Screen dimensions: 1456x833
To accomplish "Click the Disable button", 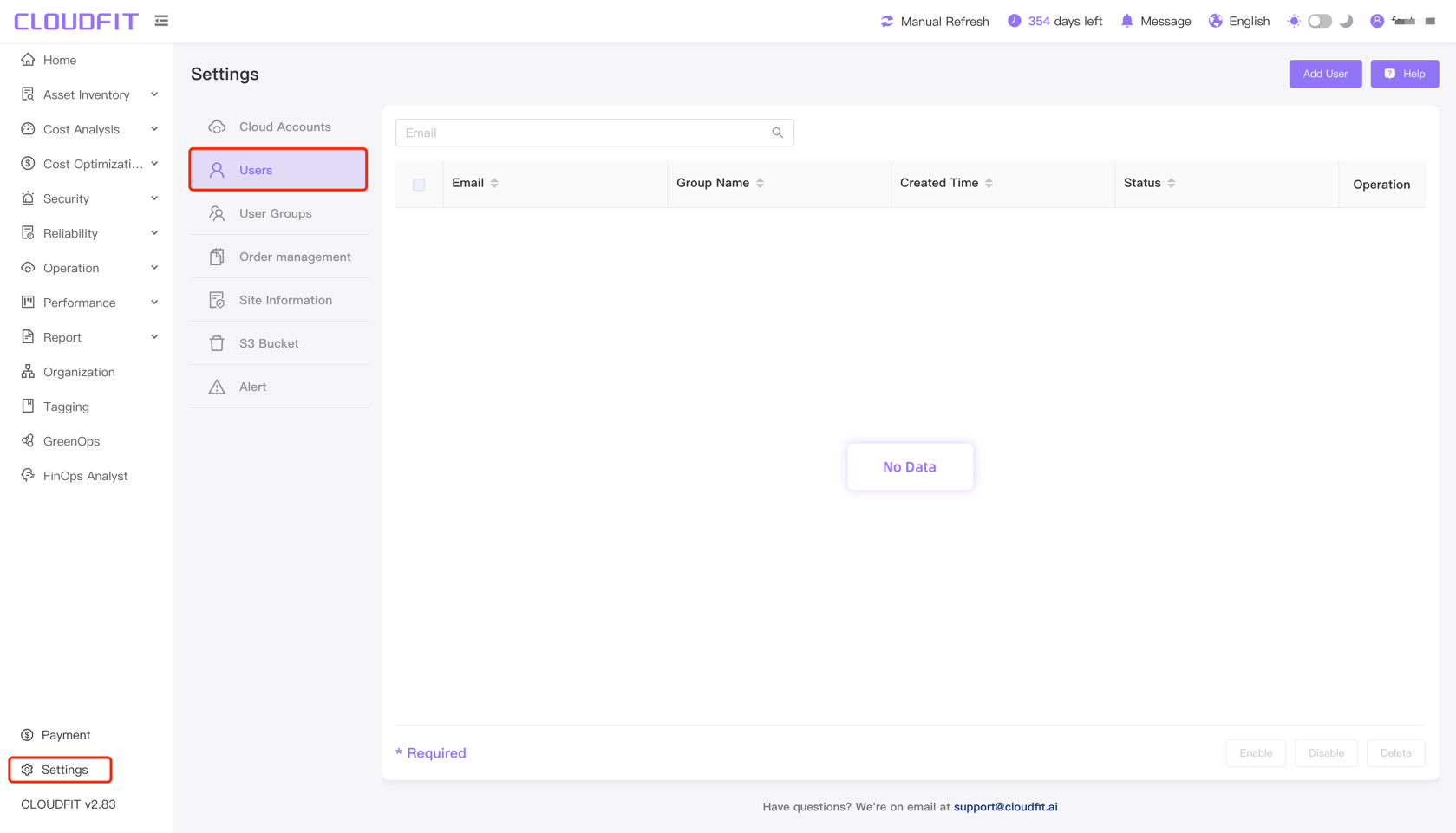I will click(1326, 753).
